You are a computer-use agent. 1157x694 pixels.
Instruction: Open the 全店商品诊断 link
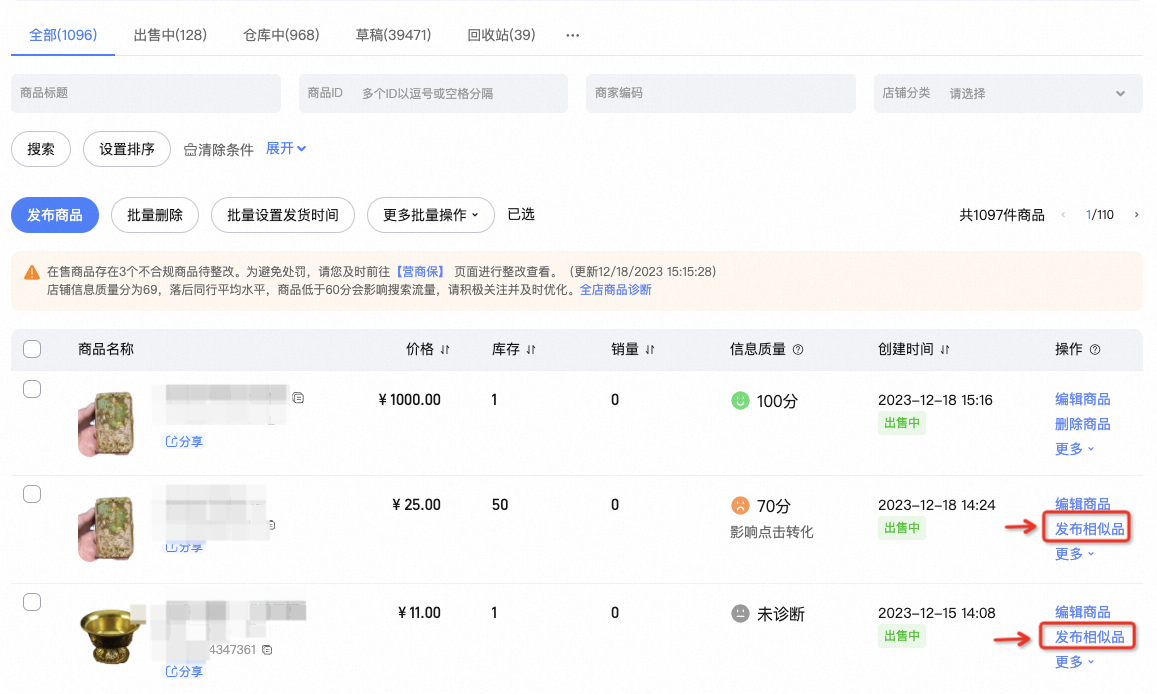pos(615,290)
